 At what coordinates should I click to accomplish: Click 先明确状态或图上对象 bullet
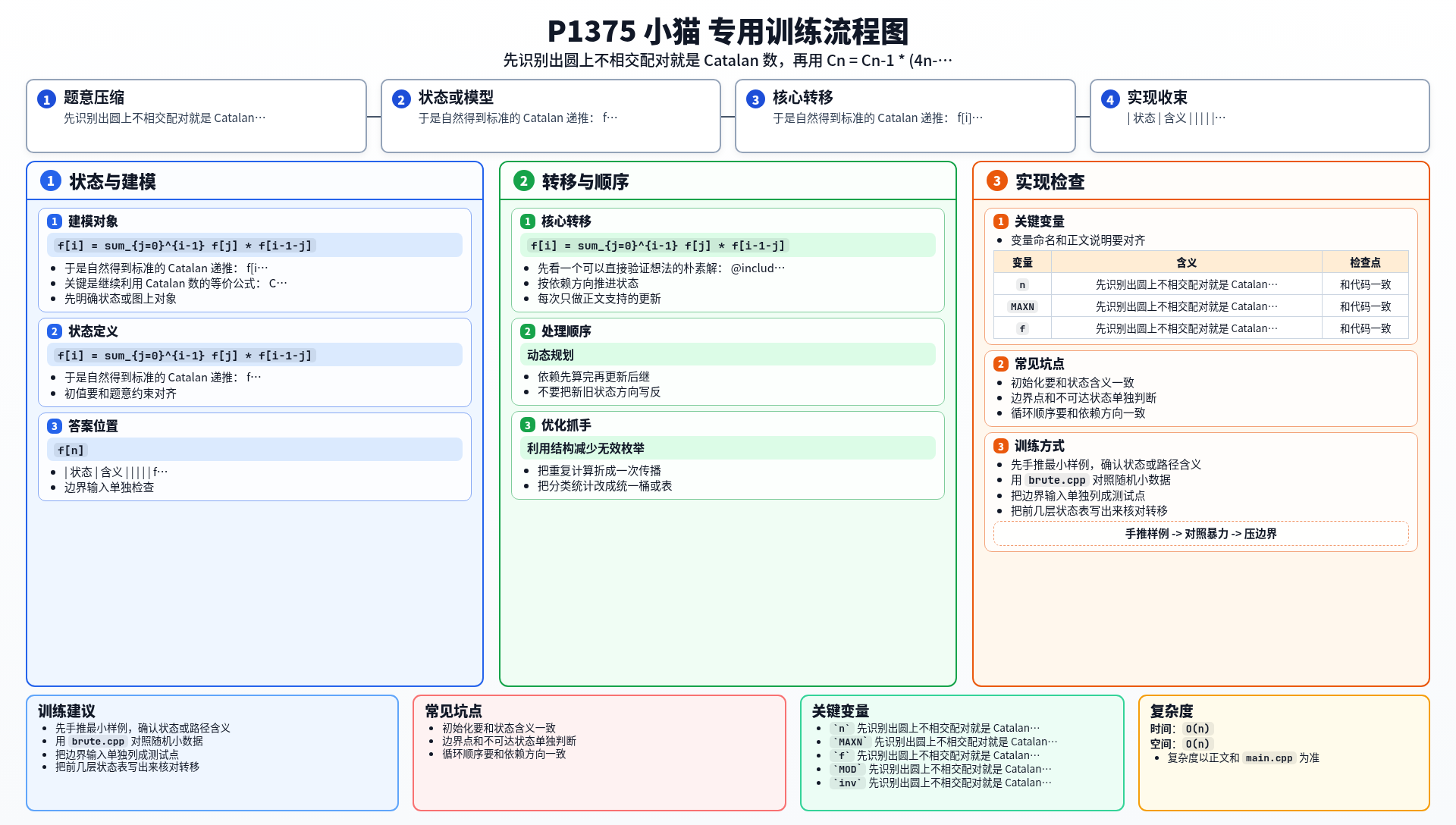(121, 299)
